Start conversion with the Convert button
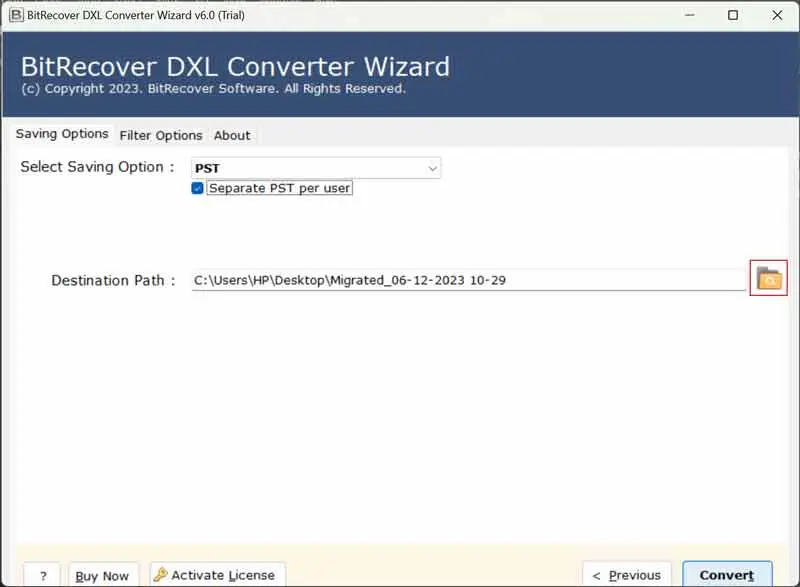This screenshot has height=587, width=800. pyautogui.click(x=727, y=575)
